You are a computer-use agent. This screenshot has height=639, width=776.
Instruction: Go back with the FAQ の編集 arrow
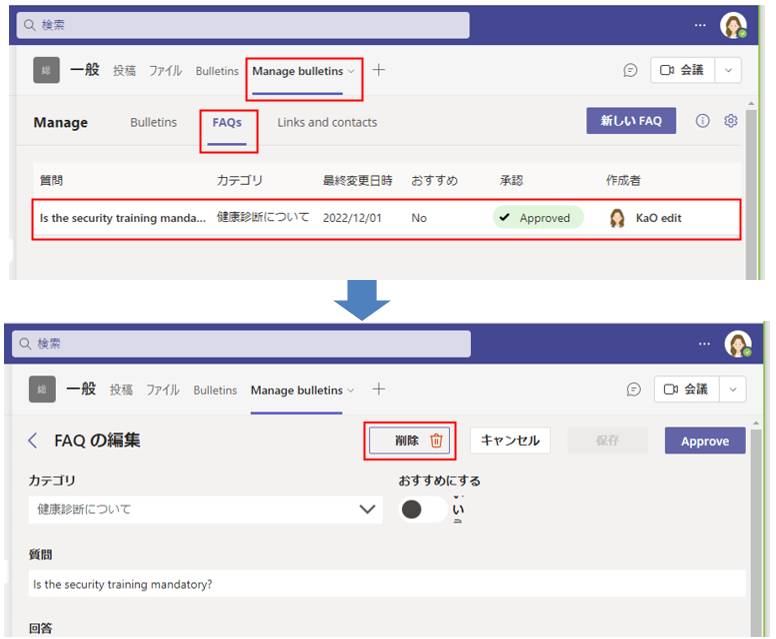(33, 440)
